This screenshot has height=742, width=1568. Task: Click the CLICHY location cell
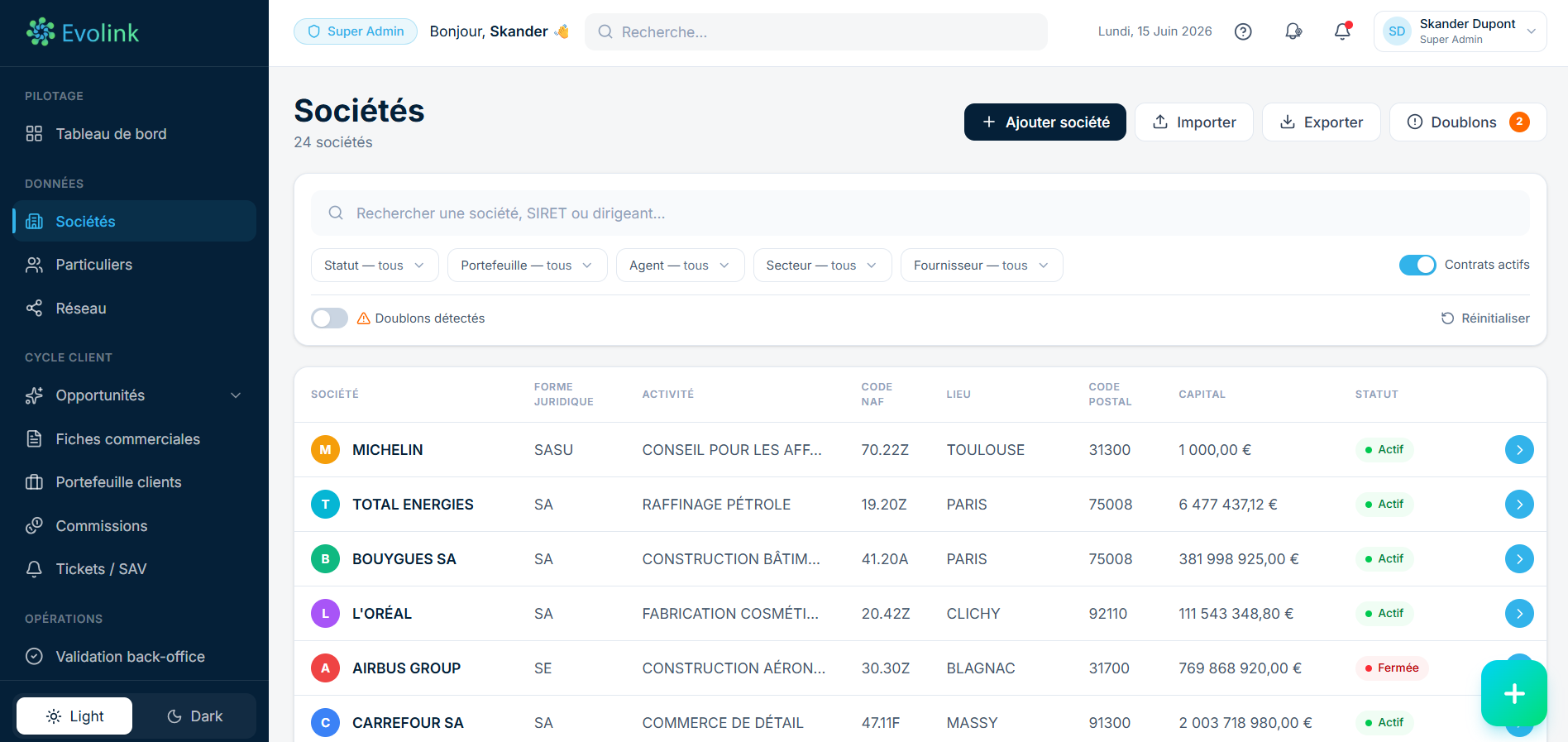(x=973, y=614)
